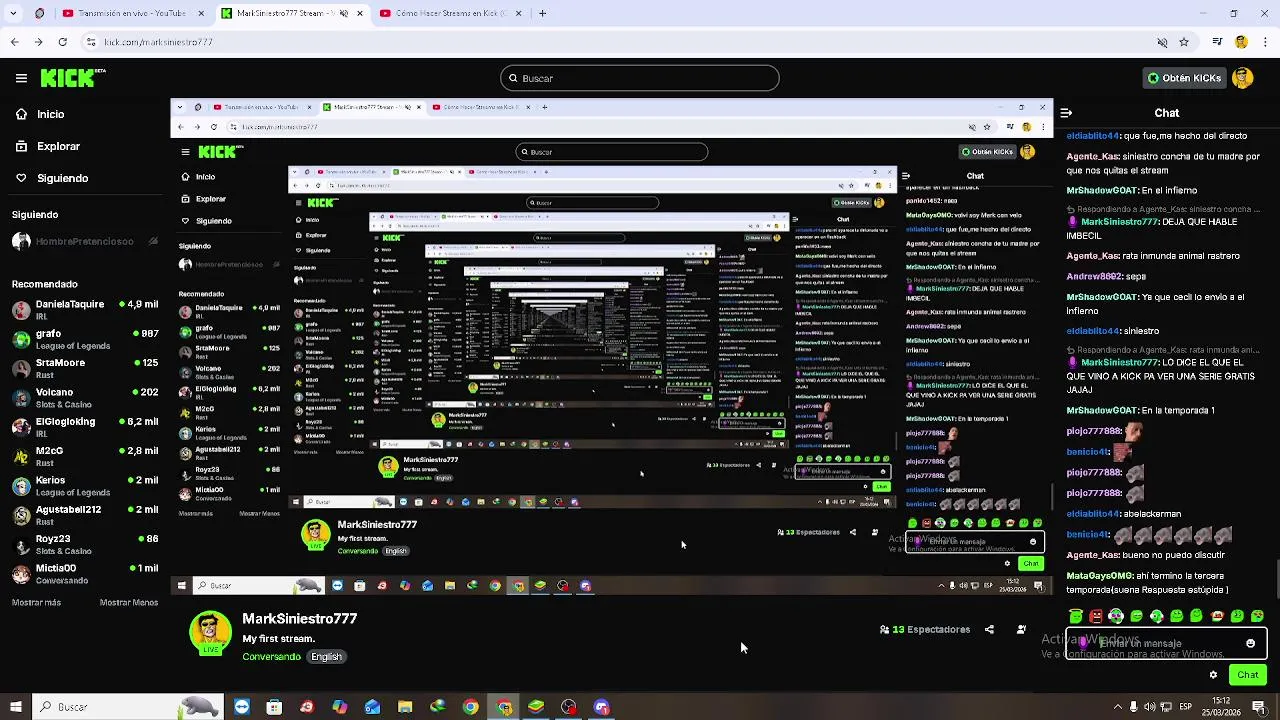Go back using the browser back arrow
The width and height of the screenshot is (1280, 720).
point(14,42)
